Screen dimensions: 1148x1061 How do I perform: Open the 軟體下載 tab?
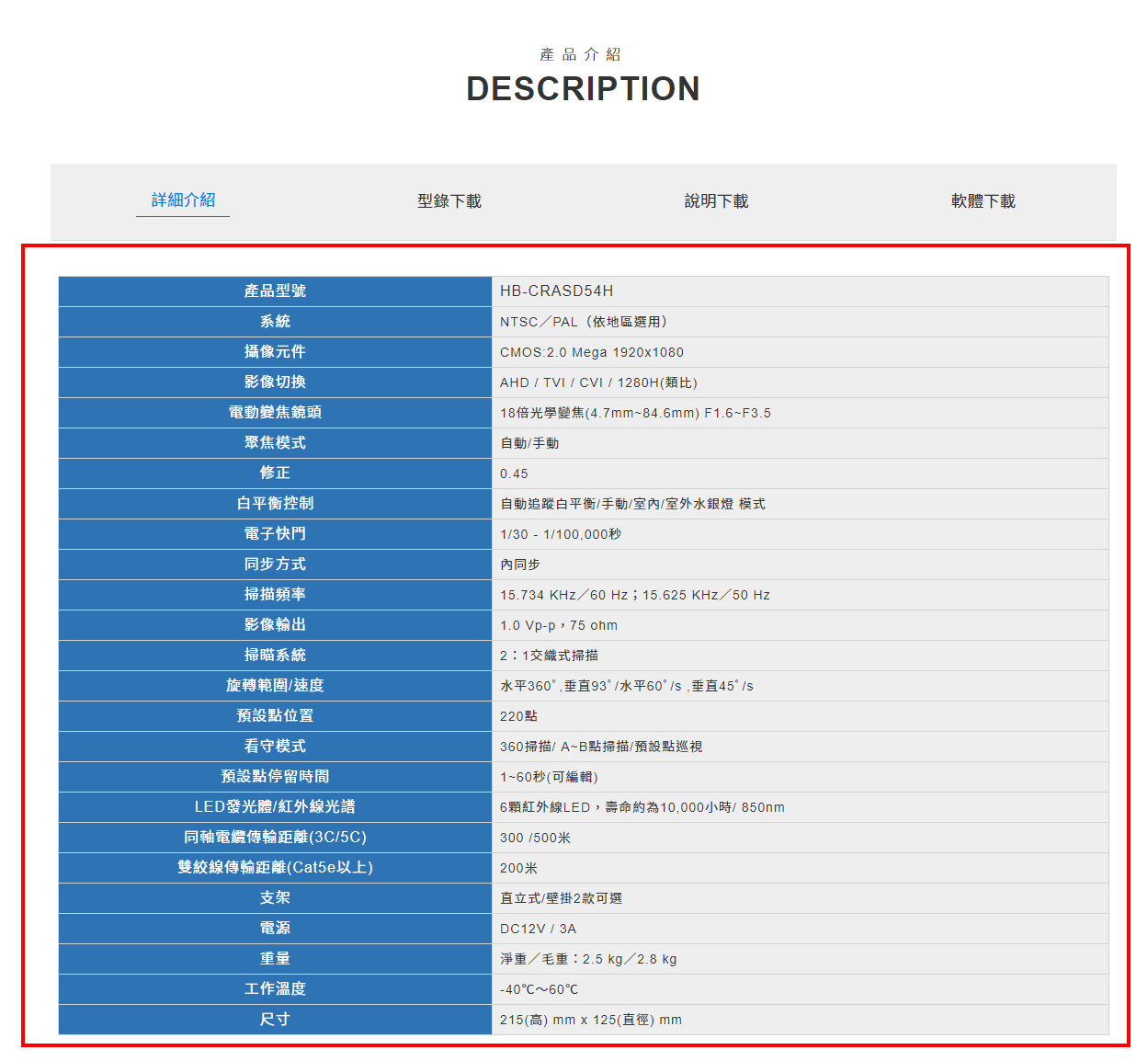983,201
